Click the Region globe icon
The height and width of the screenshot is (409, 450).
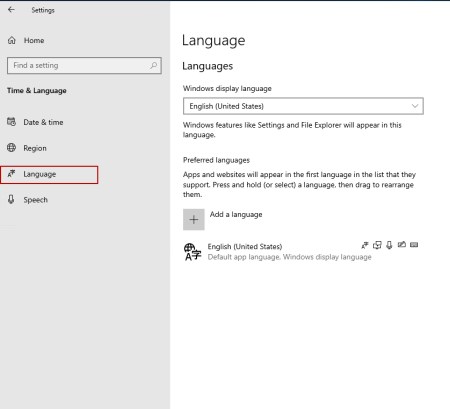pyautogui.click(x=11, y=148)
